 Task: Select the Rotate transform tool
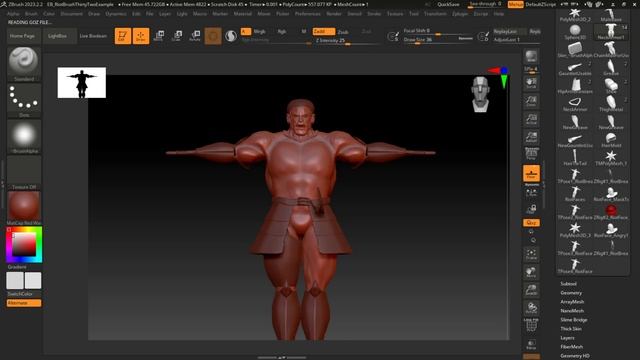tap(195, 36)
